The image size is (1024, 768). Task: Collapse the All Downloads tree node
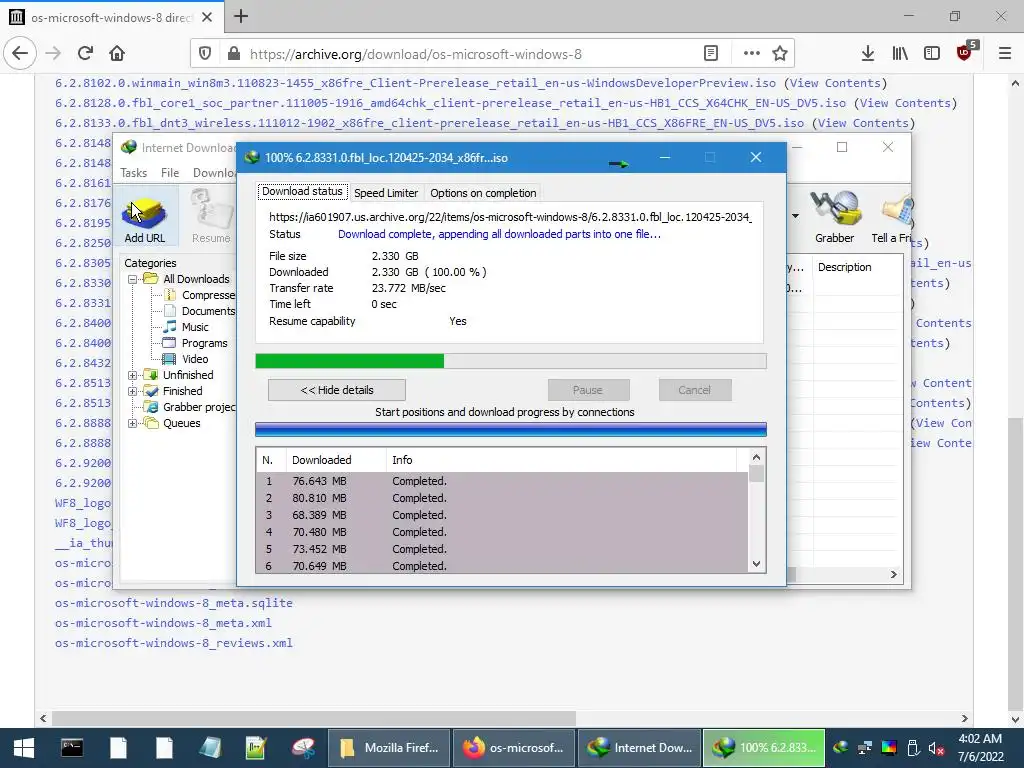[133, 279]
